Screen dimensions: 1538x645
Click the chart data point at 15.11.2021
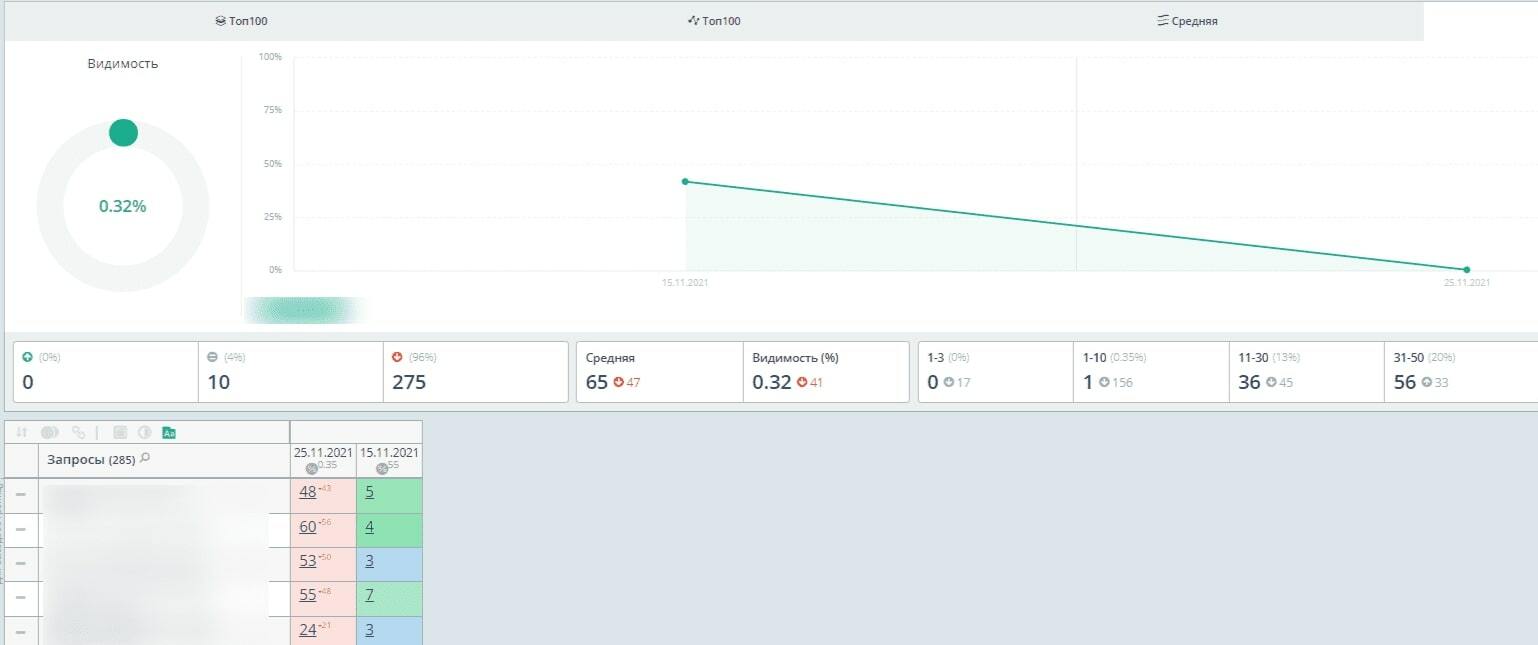tap(685, 181)
